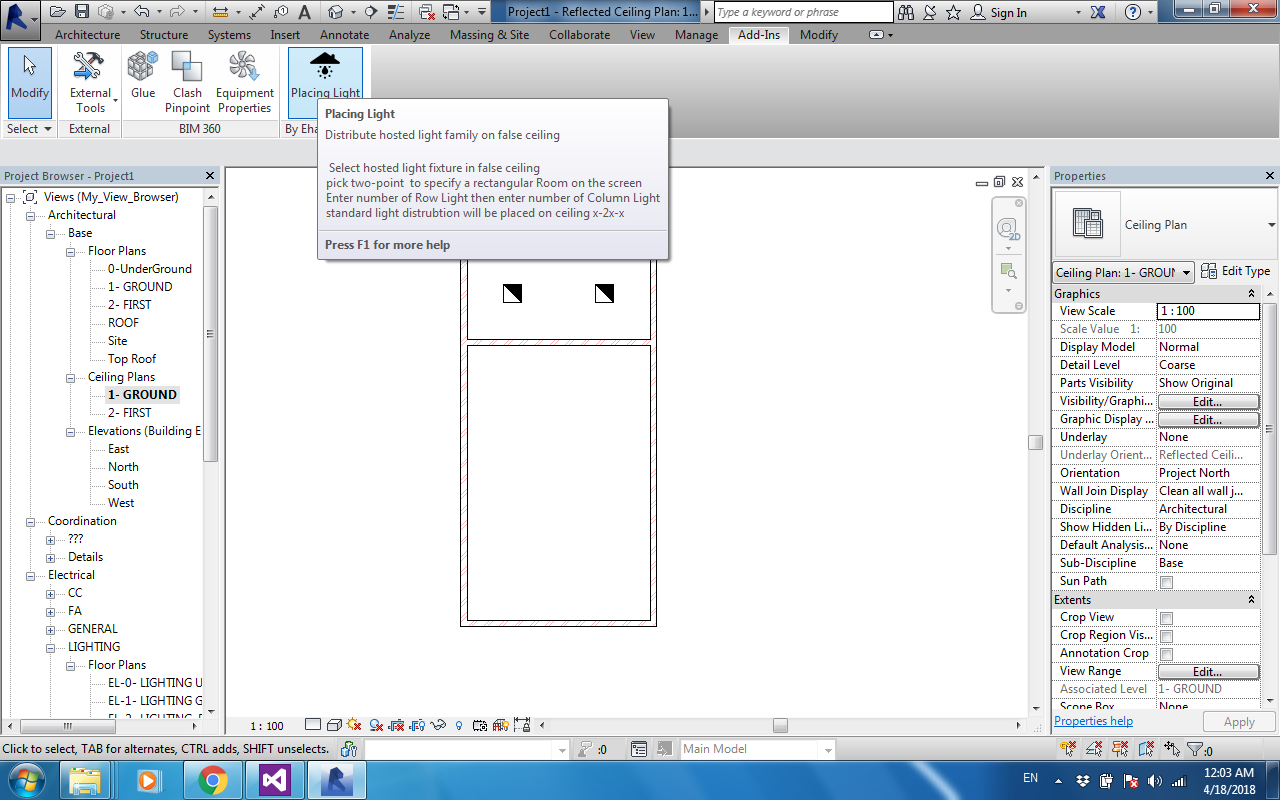Toggle Drag Elements on Selection

1171,749
